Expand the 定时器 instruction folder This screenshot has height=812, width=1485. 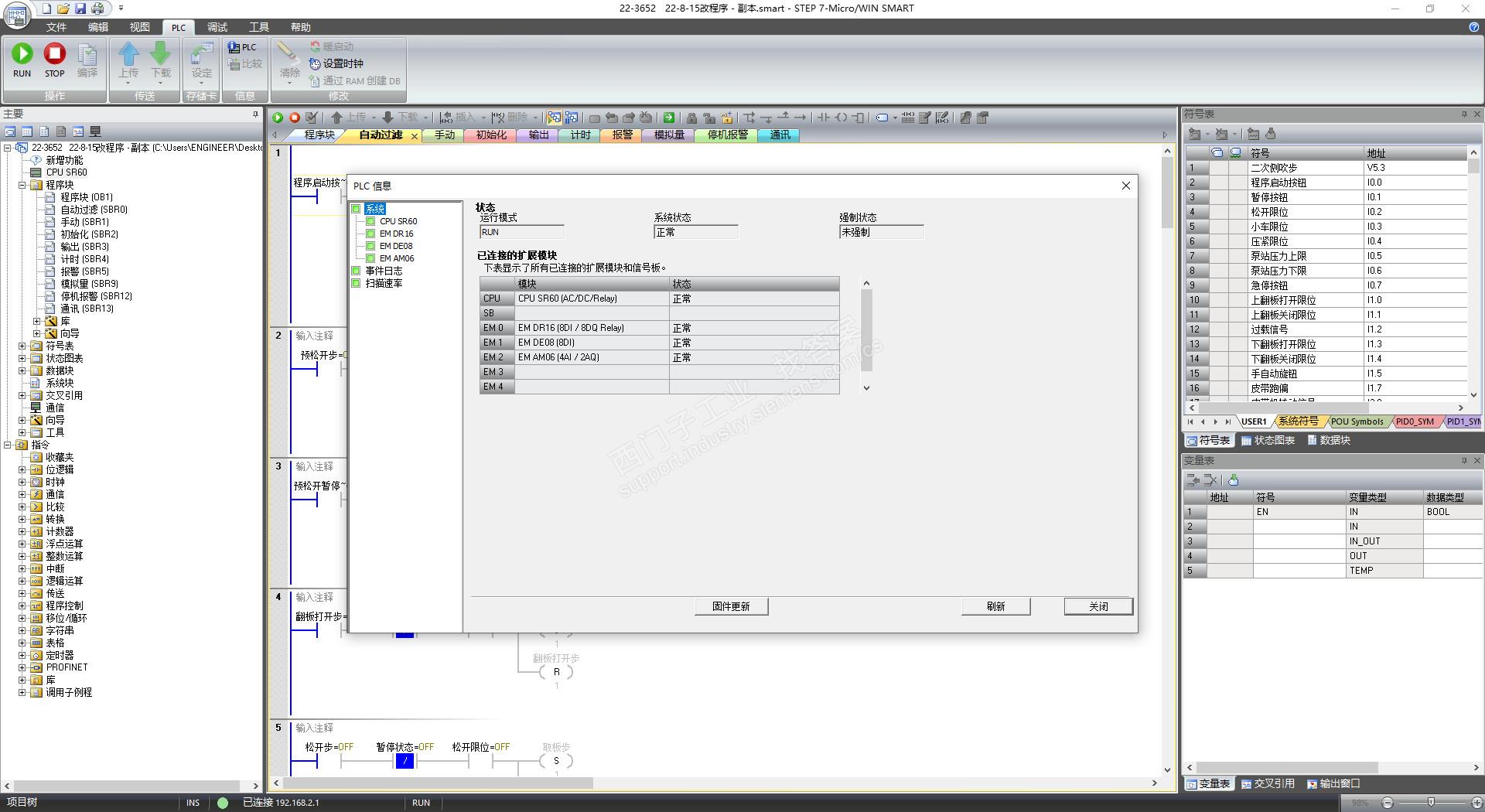point(22,655)
